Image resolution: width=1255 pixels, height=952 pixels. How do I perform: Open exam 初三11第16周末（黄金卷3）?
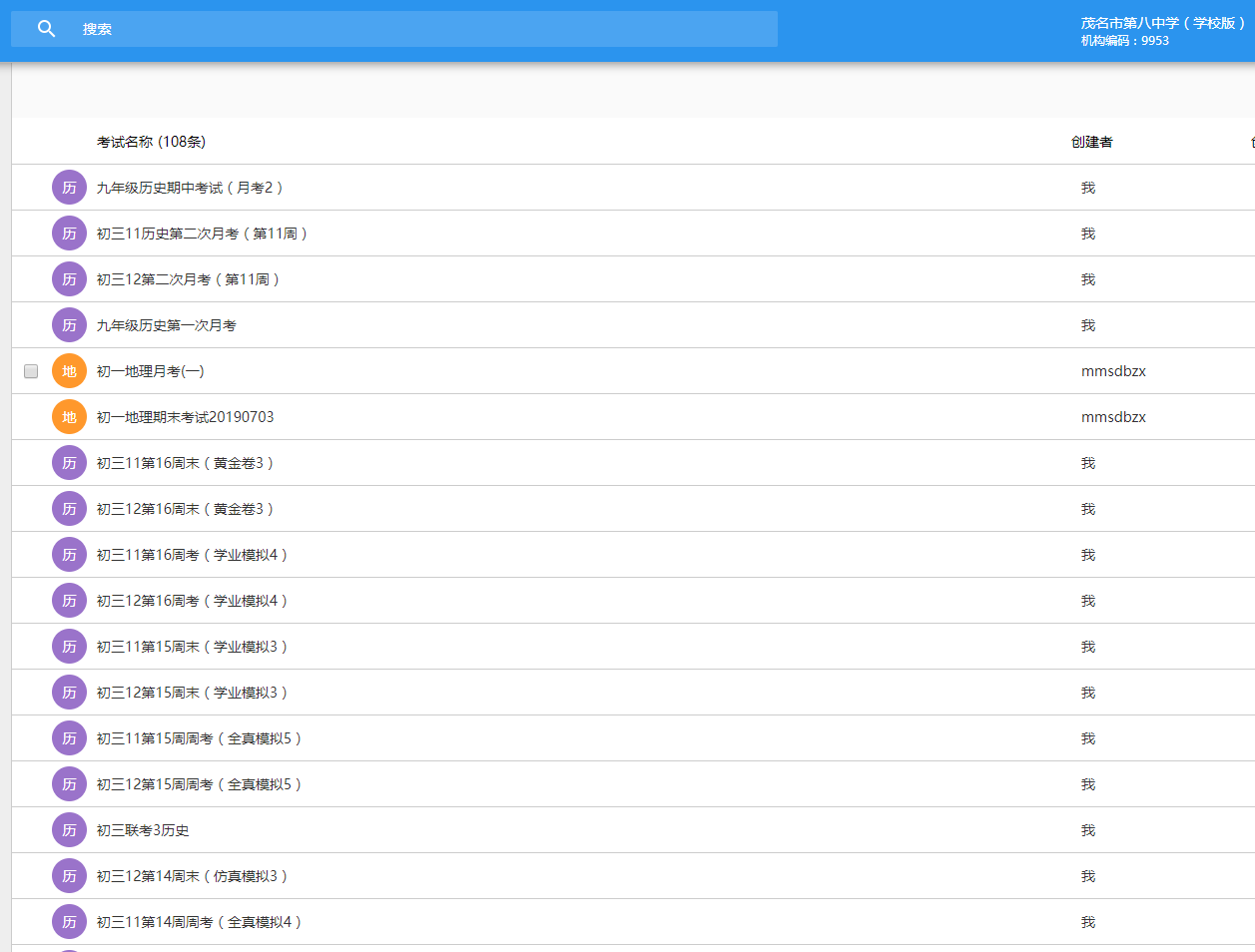(185, 463)
